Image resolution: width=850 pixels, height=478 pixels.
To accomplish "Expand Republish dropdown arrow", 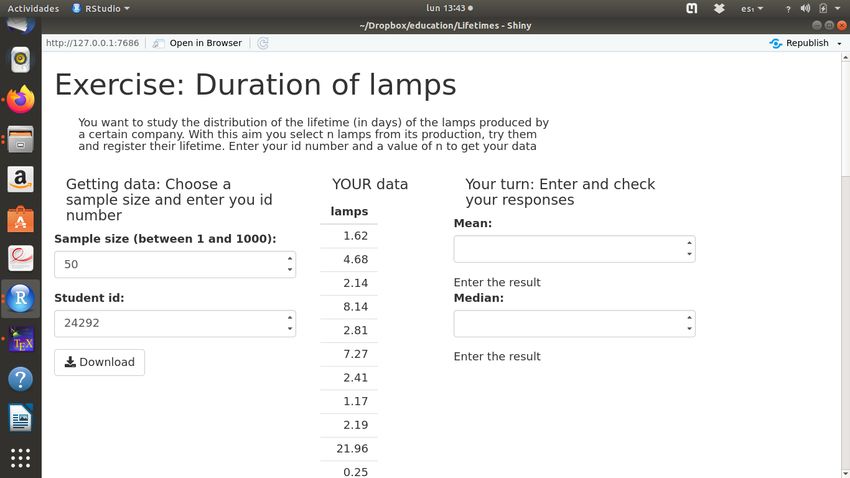I will 839,43.
